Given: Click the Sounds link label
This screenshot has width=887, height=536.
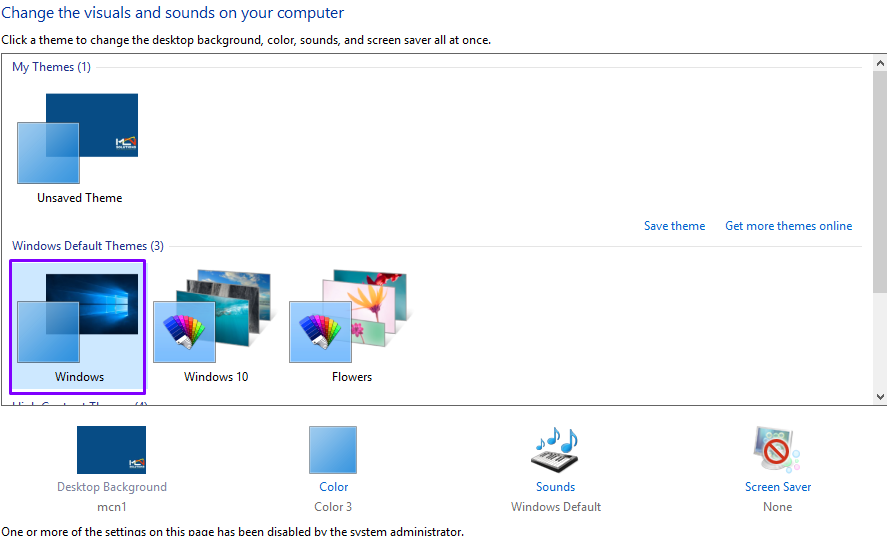Looking at the screenshot, I should tap(556, 487).
